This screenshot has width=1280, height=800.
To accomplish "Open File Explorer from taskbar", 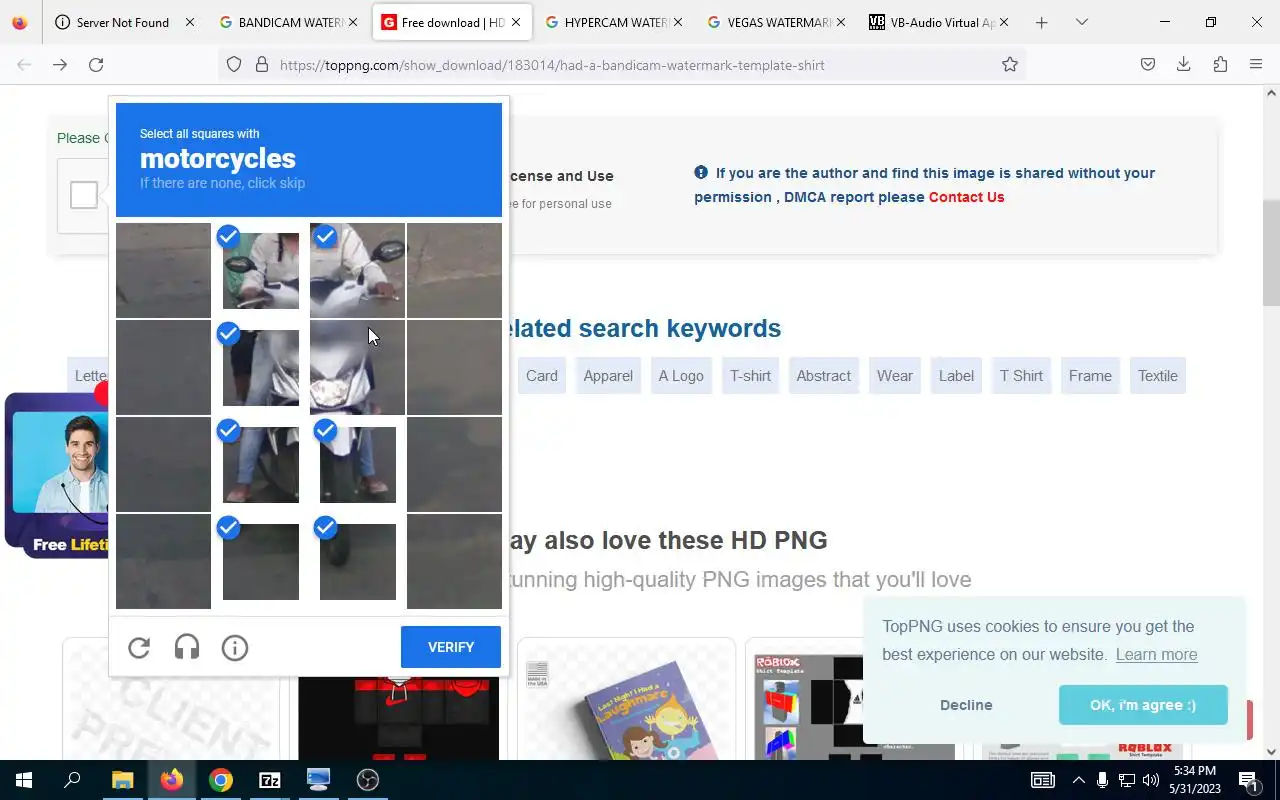I will pos(122,780).
